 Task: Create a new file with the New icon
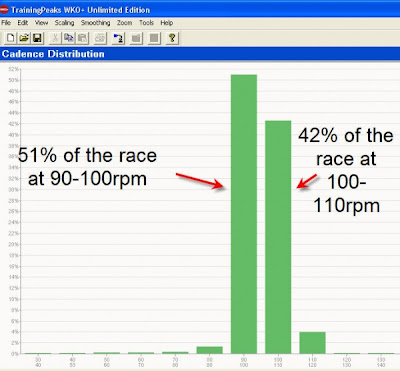[10, 38]
